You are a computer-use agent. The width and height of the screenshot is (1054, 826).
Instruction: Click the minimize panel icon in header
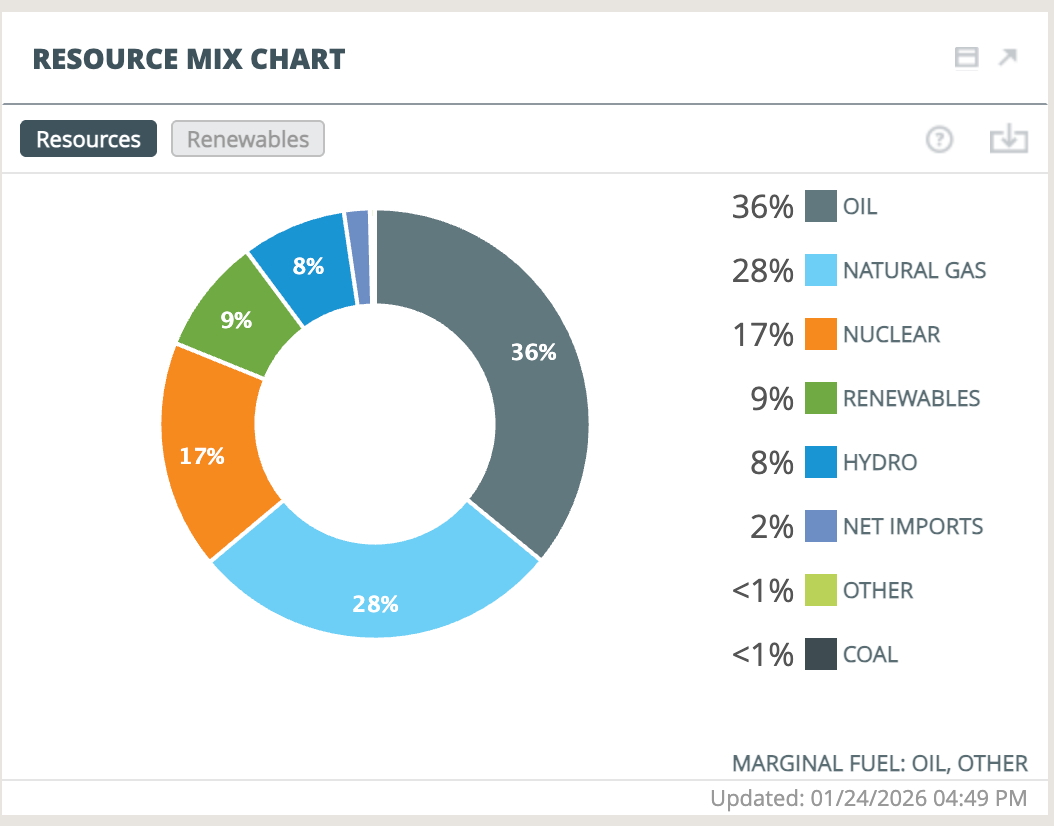[966, 58]
